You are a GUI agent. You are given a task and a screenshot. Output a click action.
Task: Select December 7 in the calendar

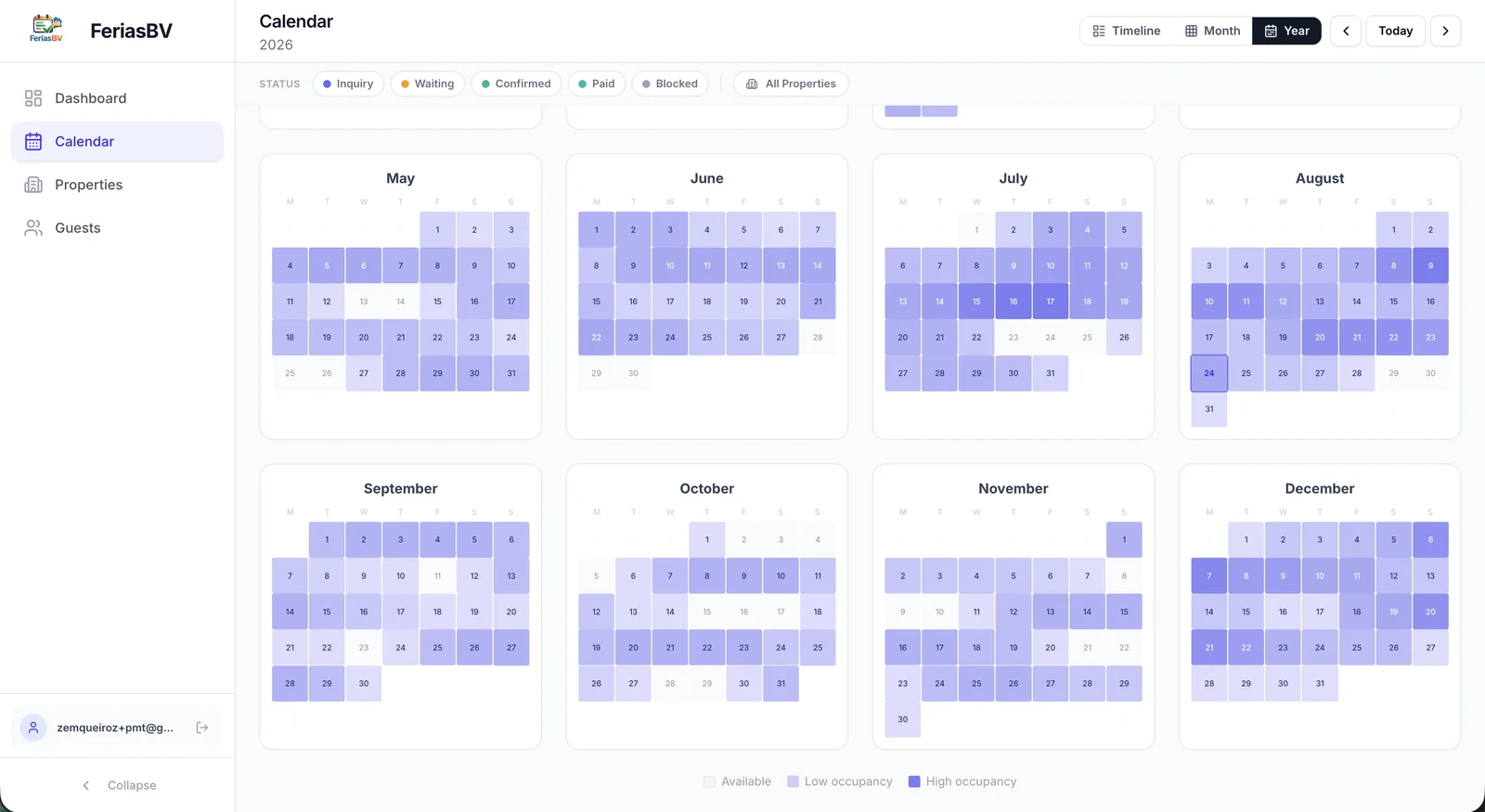(x=1209, y=576)
